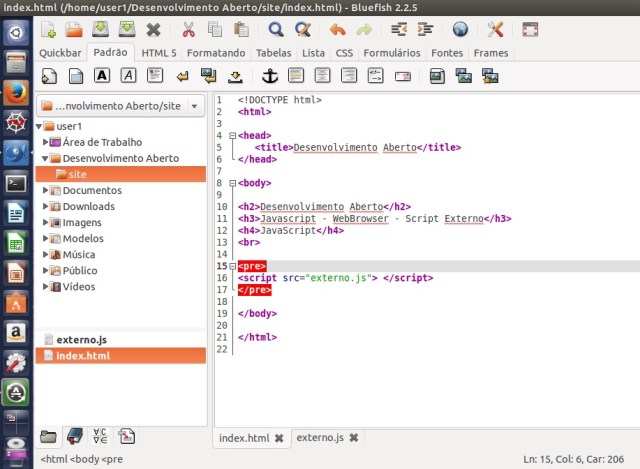Collapse the fold marker at the pre tag
The width and height of the screenshot is (640, 469).
coord(232,266)
